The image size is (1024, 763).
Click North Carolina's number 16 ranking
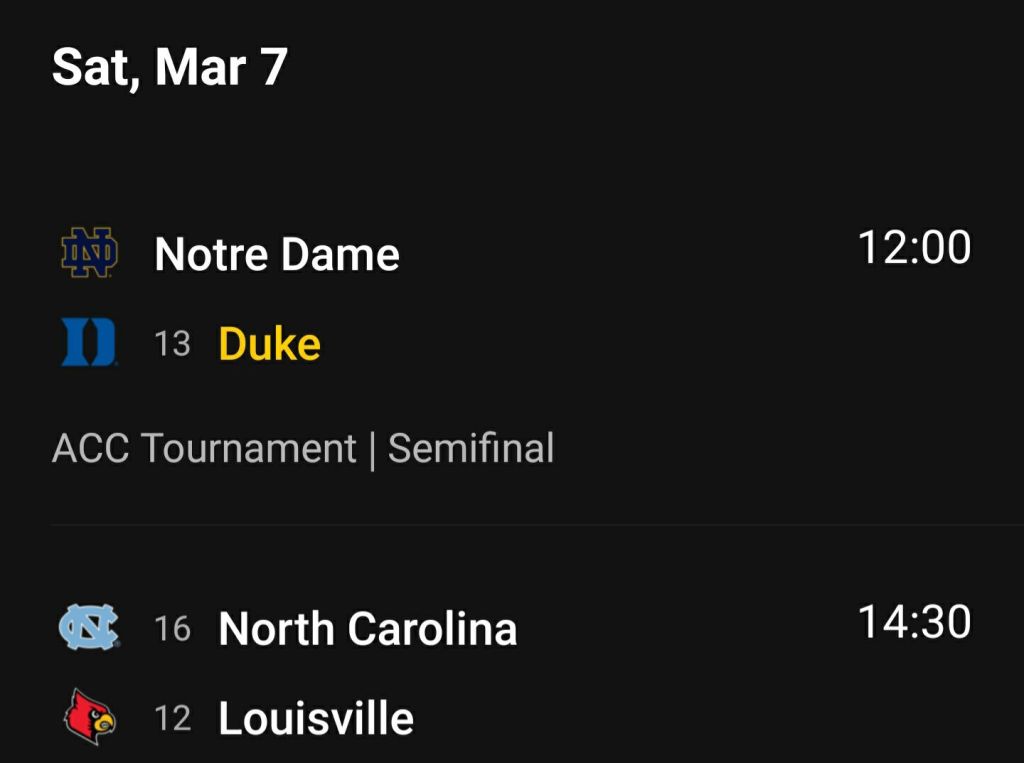[172, 629]
